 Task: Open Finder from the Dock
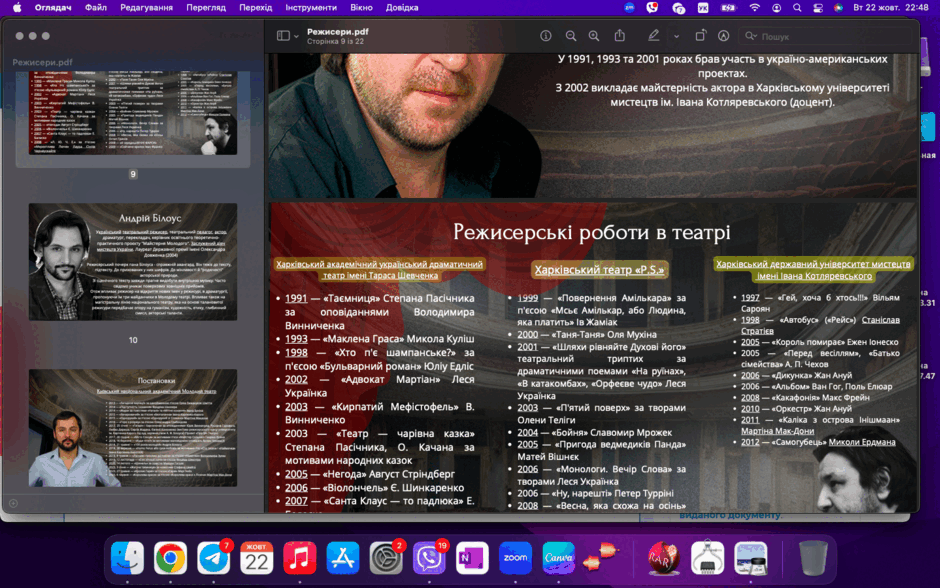coord(127,558)
